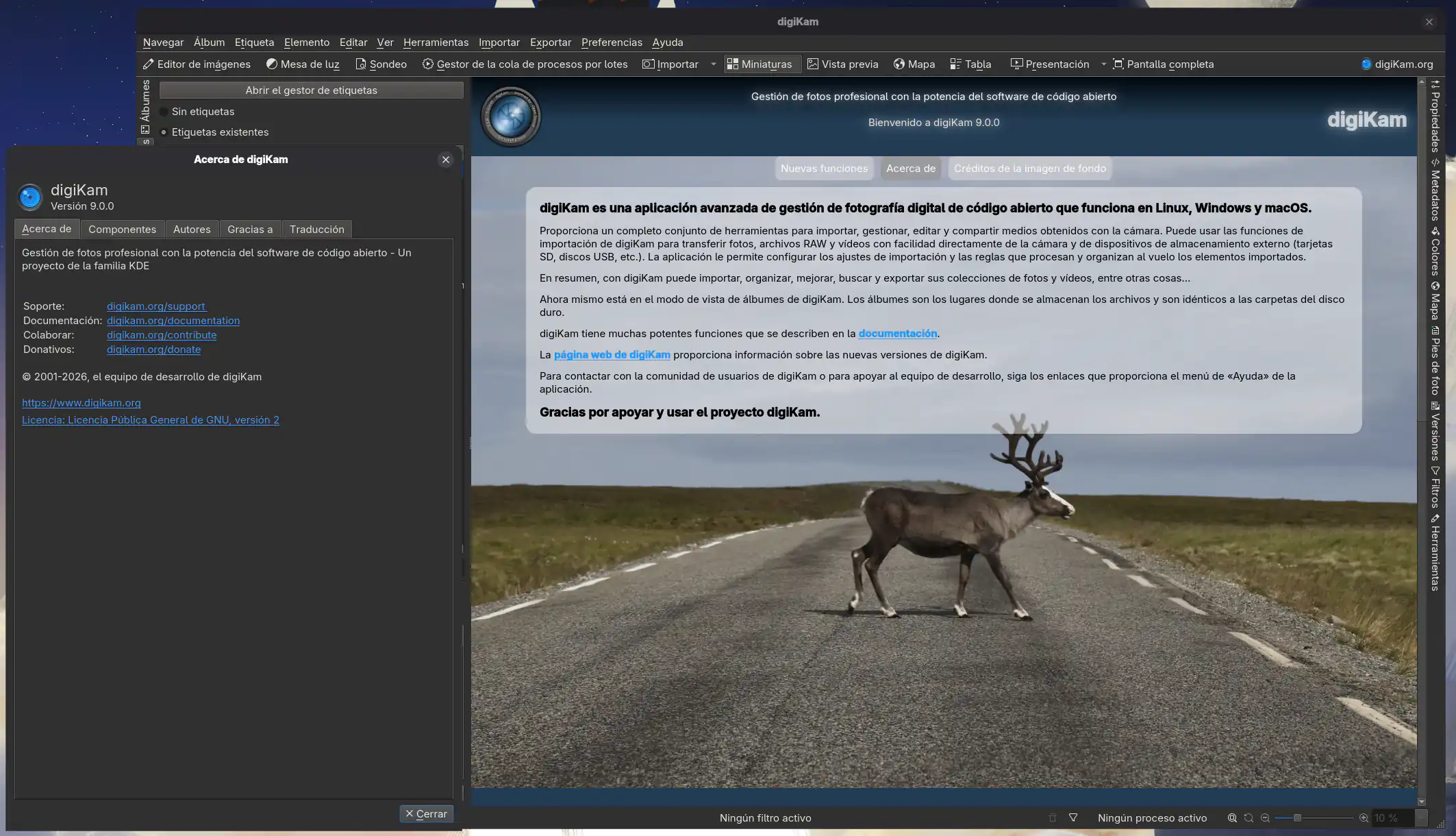Select the Sin etiquetas radio option
This screenshot has width=1456, height=836.
pyautogui.click(x=164, y=112)
